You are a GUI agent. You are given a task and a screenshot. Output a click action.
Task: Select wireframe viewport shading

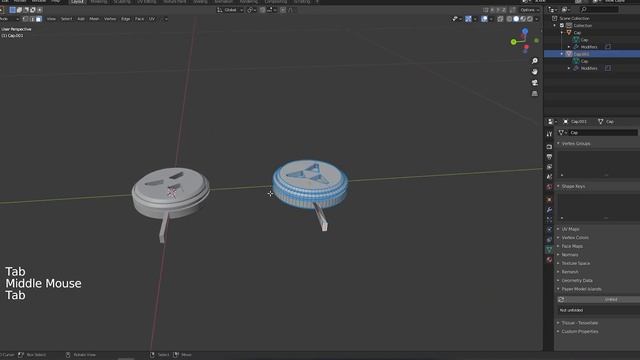(509, 19)
